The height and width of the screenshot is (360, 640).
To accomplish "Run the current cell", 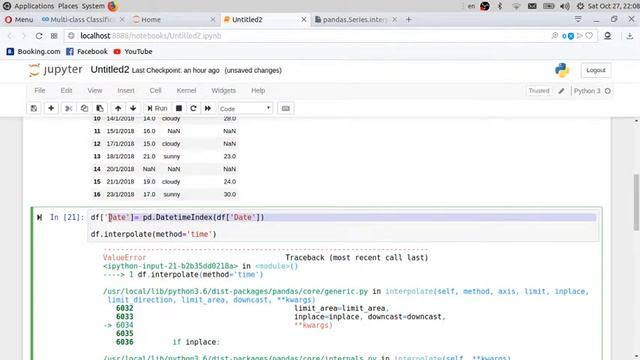I will coord(157,108).
